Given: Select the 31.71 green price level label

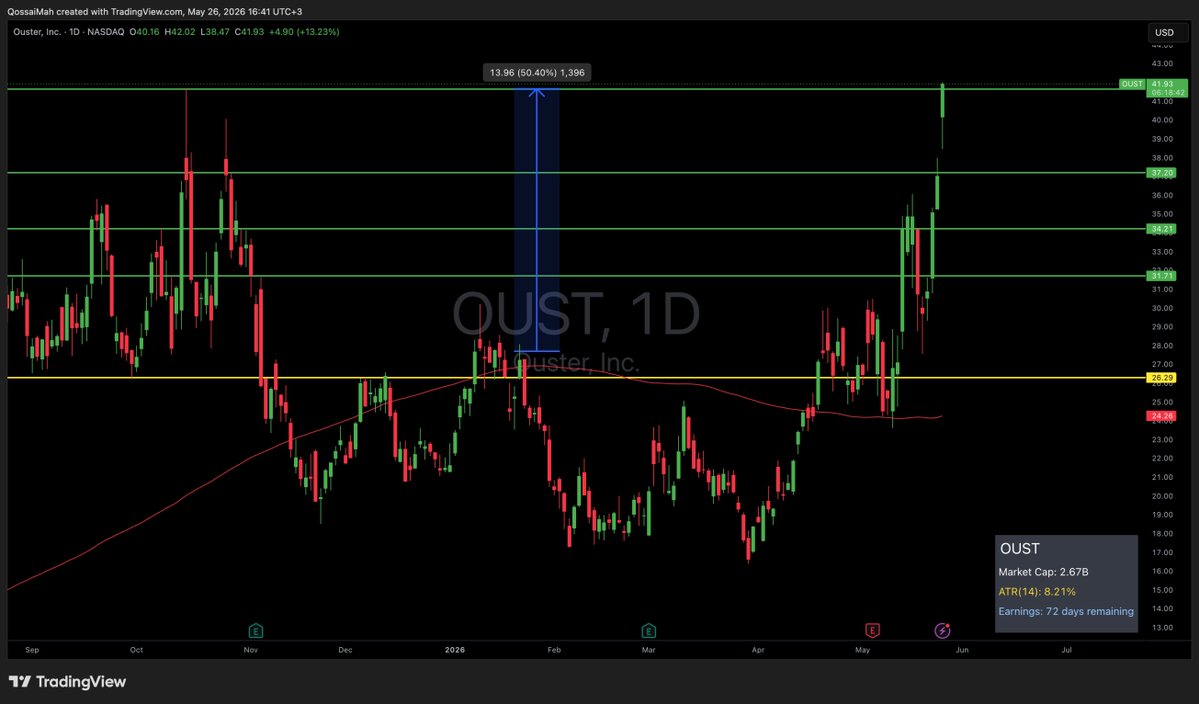Looking at the screenshot, I should point(1162,276).
